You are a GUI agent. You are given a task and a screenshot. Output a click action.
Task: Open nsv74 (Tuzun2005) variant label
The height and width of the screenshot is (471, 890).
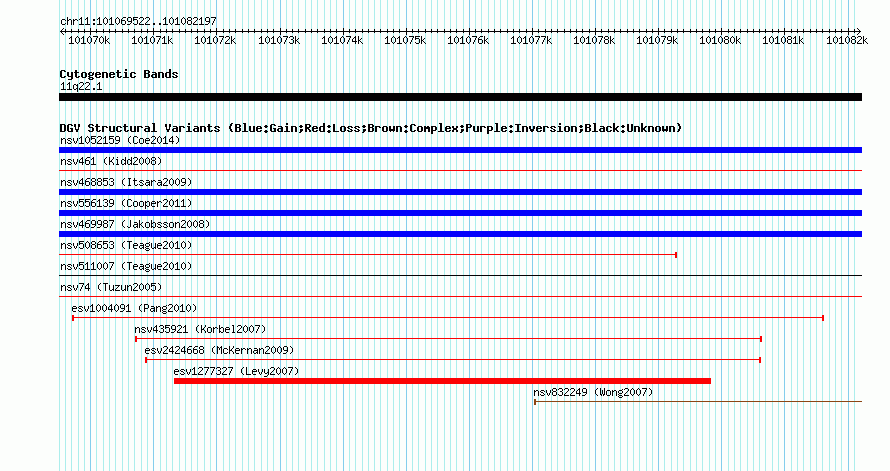coord(111,287)
